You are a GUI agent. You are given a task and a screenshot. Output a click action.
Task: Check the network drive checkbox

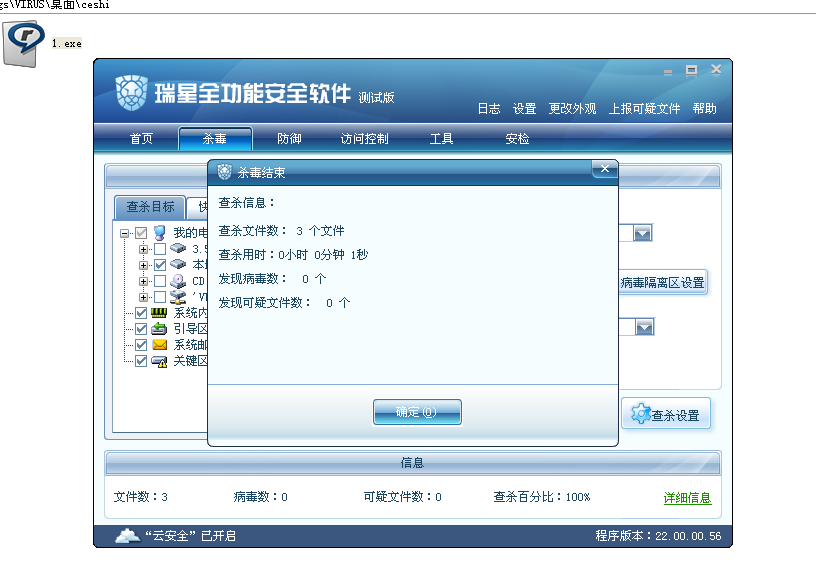160,297
